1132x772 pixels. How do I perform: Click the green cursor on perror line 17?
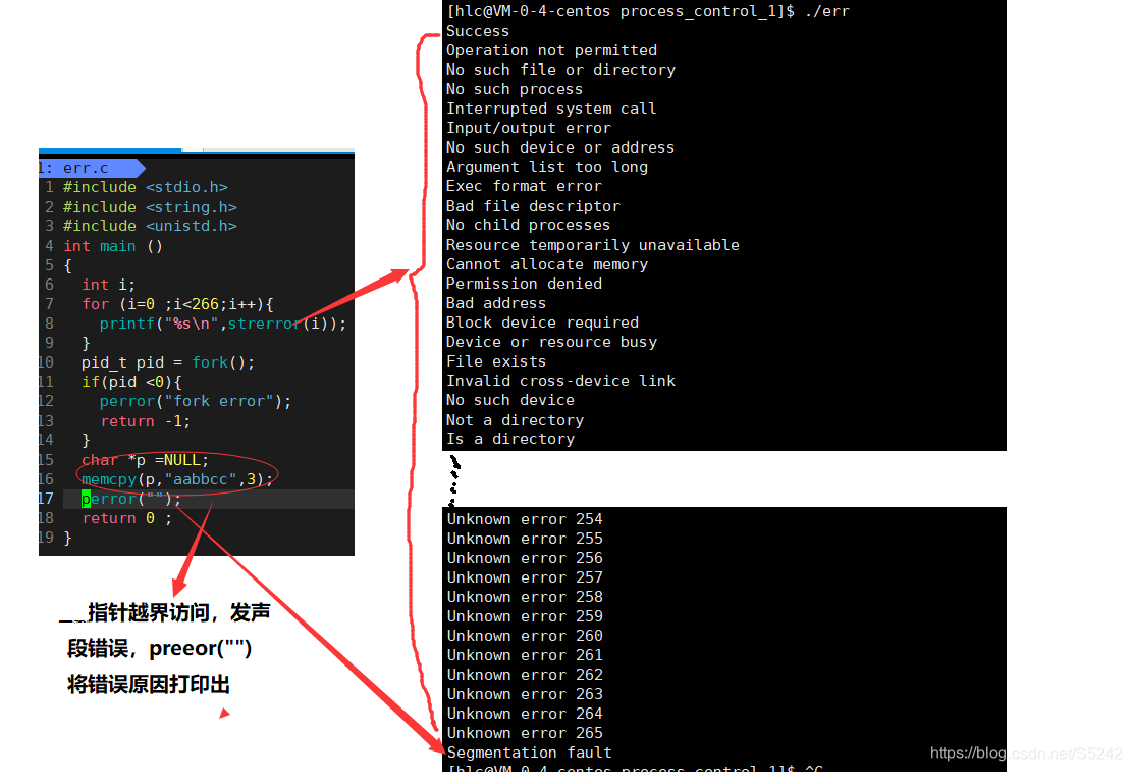tap(86, 499)
